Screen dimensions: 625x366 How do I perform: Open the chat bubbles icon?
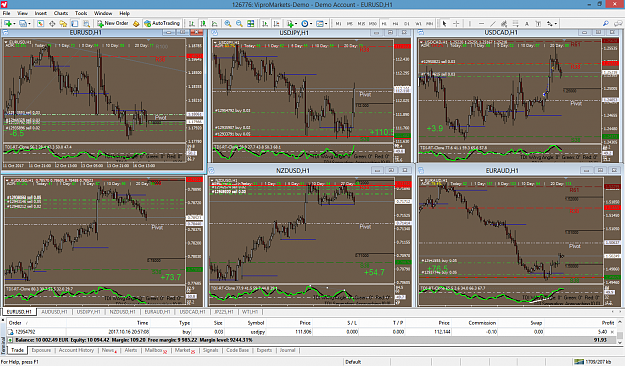click(x=618, y=24)
